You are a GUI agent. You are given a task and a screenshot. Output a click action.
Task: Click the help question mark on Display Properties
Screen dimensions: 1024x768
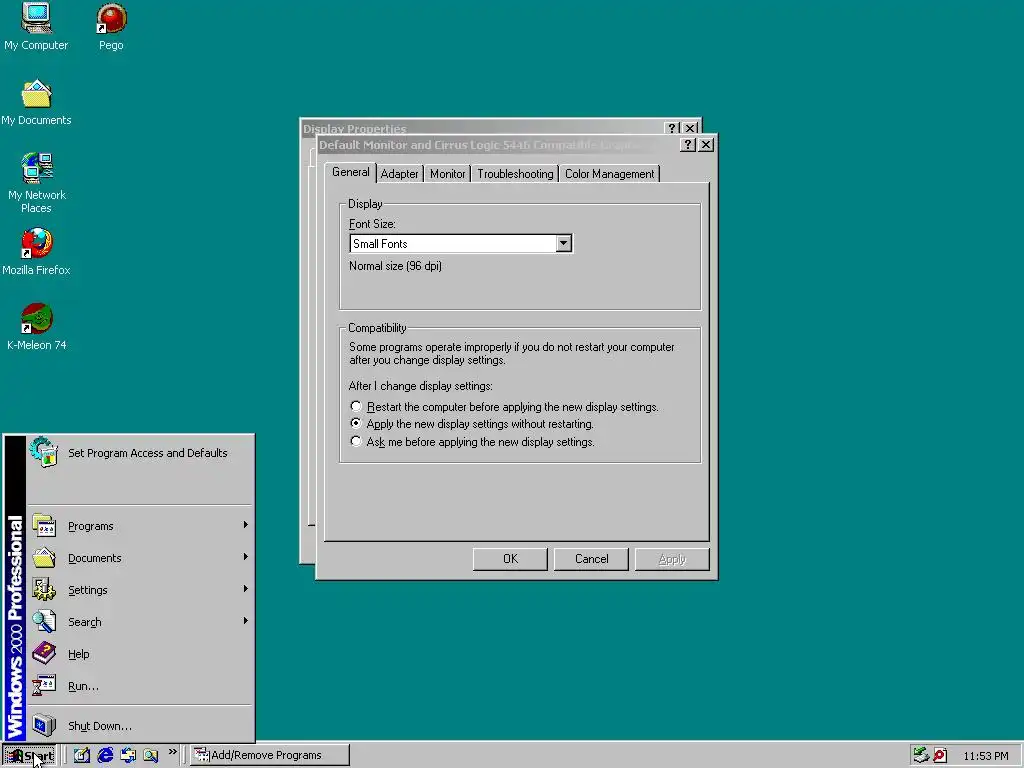click(x=672, y=128)
